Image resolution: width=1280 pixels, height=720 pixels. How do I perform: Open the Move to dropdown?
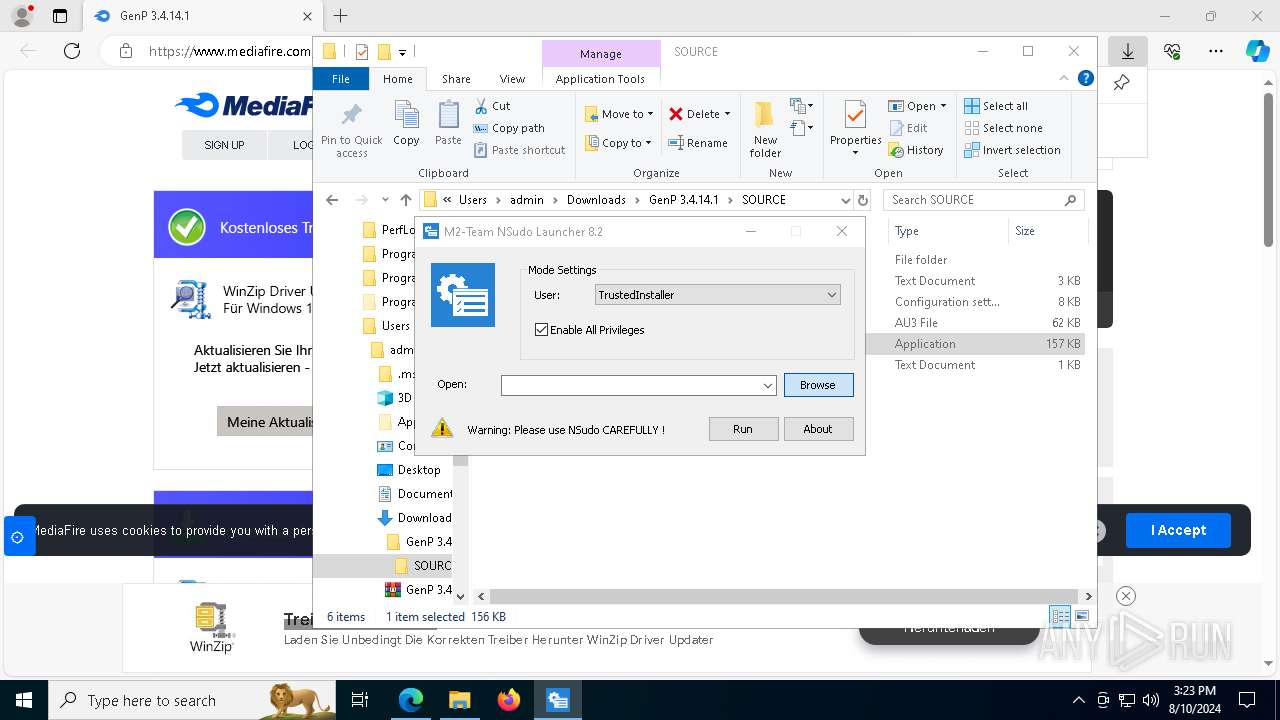click(619, 114)
